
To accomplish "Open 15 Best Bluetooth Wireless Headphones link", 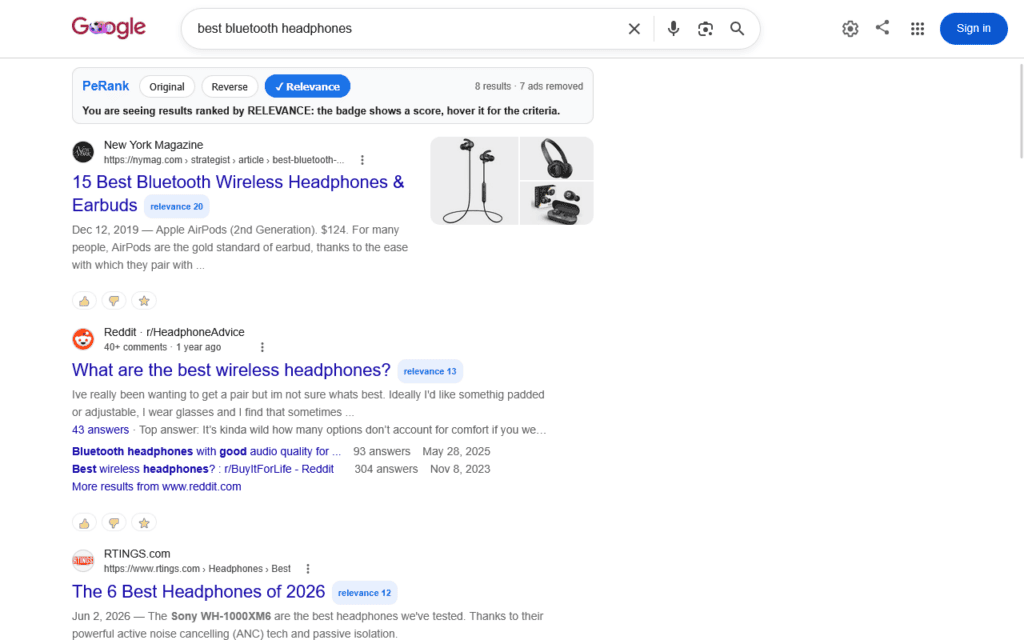I will tap(238, 193).
